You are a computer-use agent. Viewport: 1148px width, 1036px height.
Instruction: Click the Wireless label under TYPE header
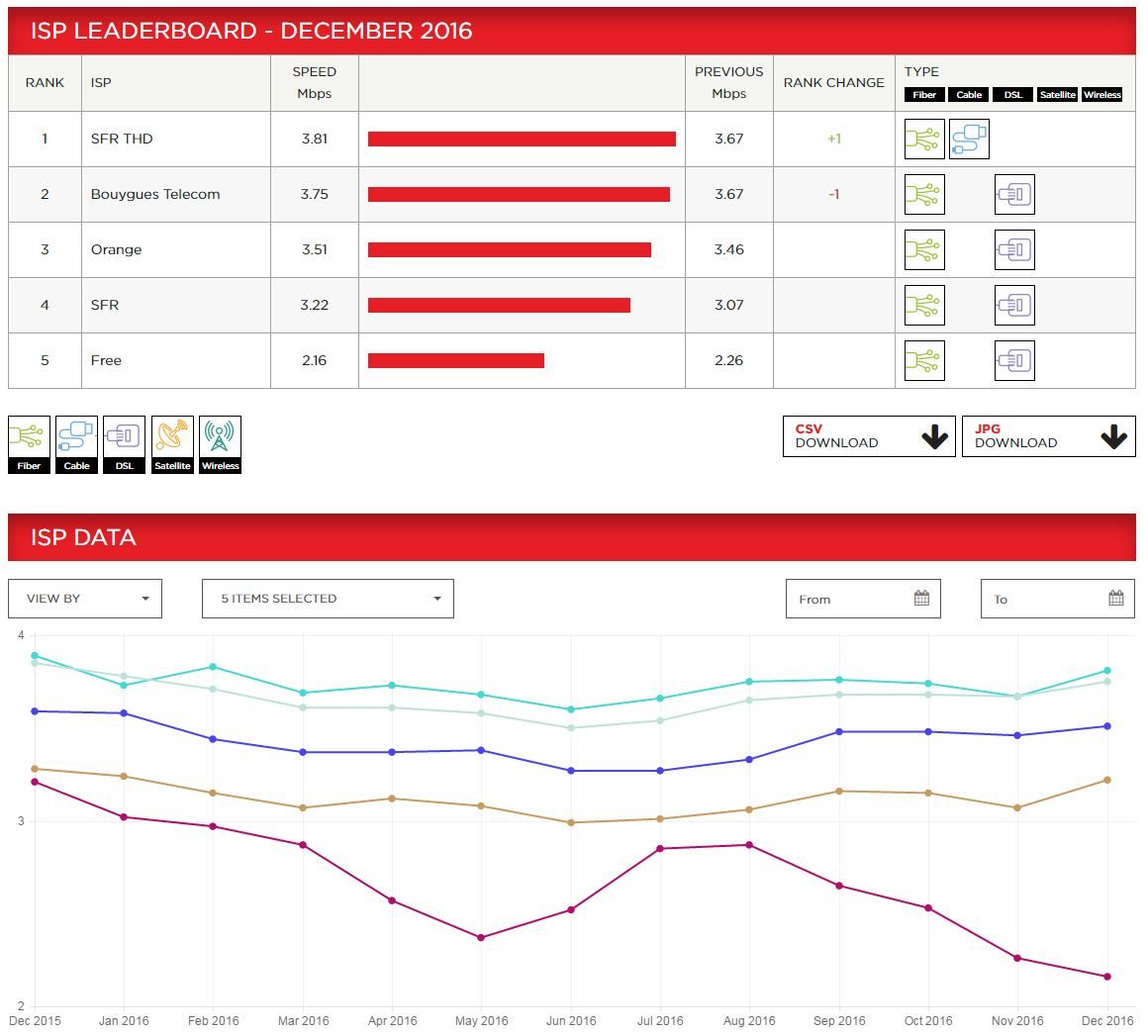1101,94
